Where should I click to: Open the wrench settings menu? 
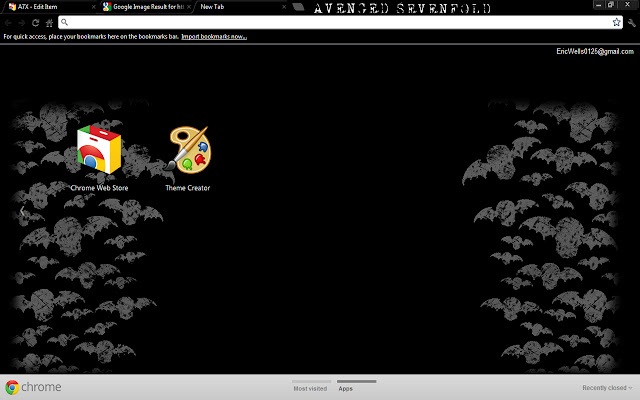pyautogui.click(x=632, y=23)
